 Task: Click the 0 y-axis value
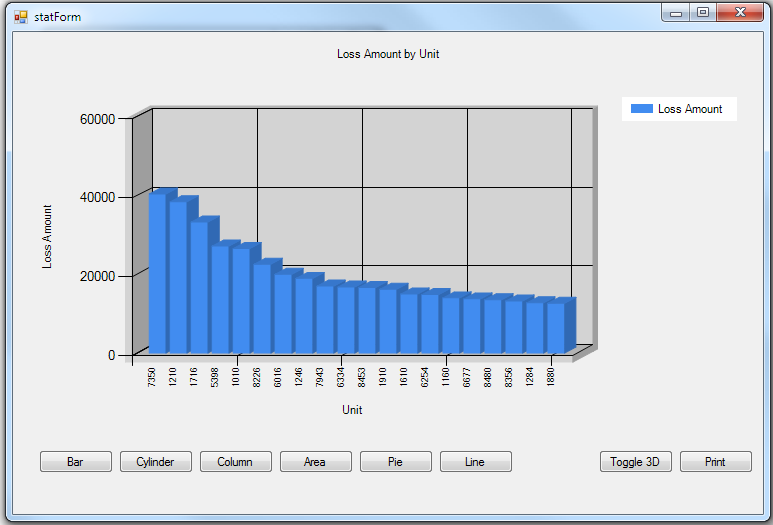[x=111, y=355]
